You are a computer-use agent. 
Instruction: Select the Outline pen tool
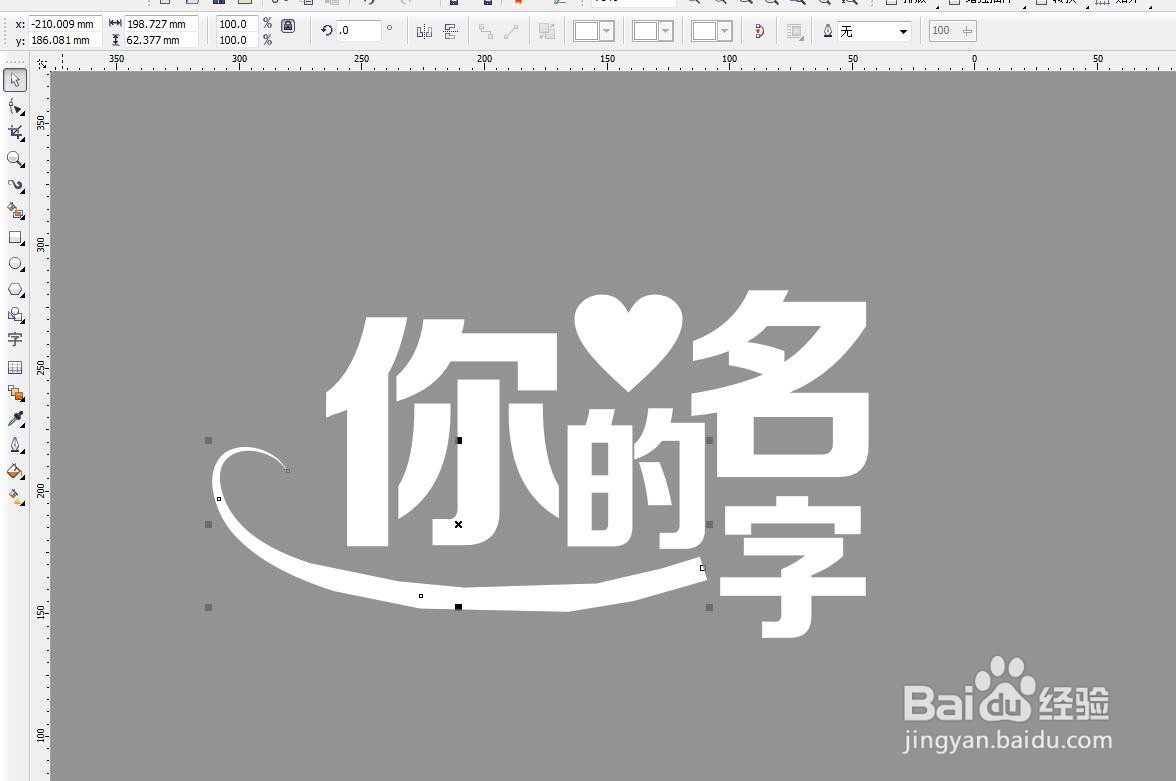click(x=15, y=446)
